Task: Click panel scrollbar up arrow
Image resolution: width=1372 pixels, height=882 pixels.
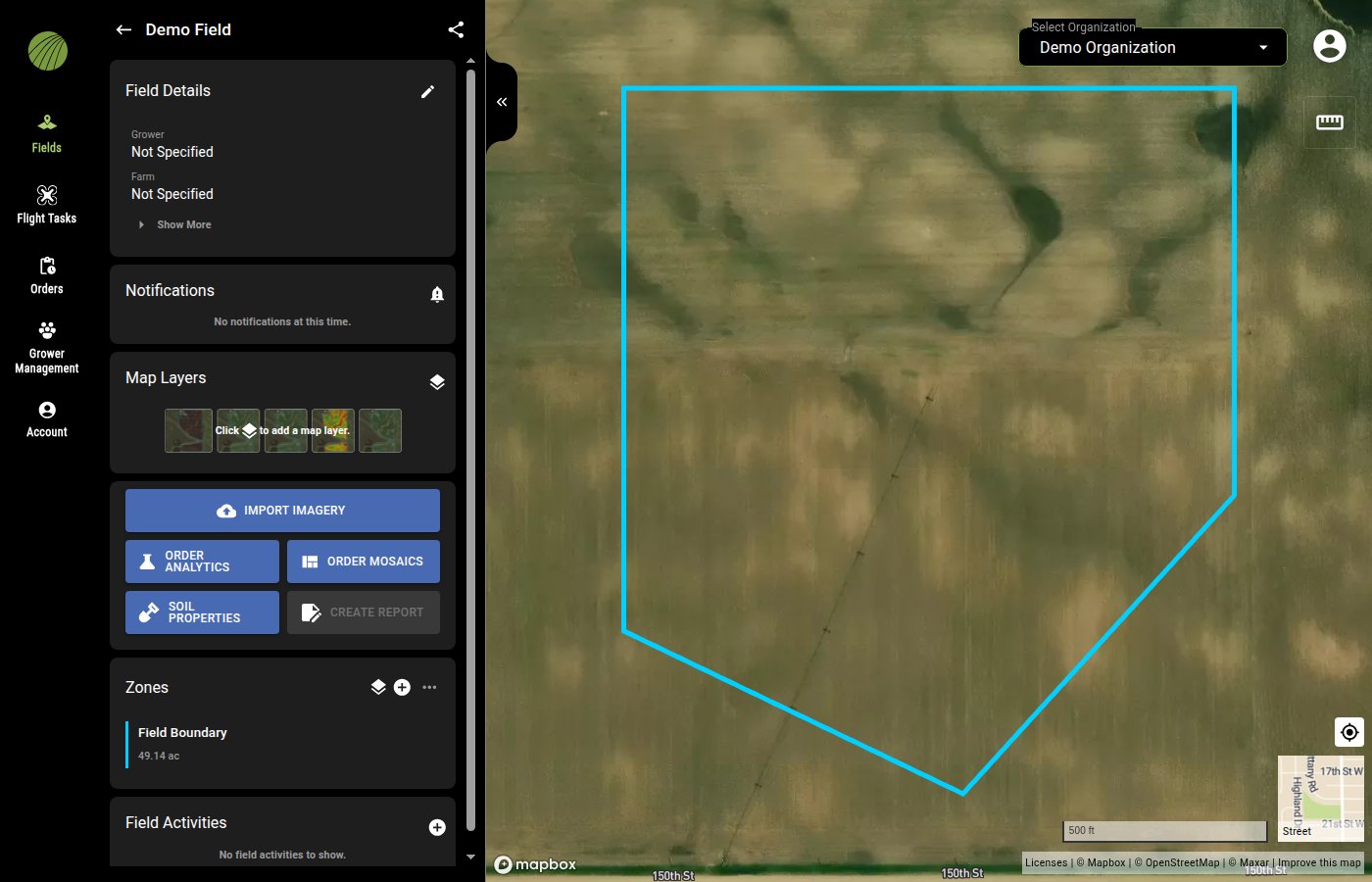Action: [x=470, y=61]
